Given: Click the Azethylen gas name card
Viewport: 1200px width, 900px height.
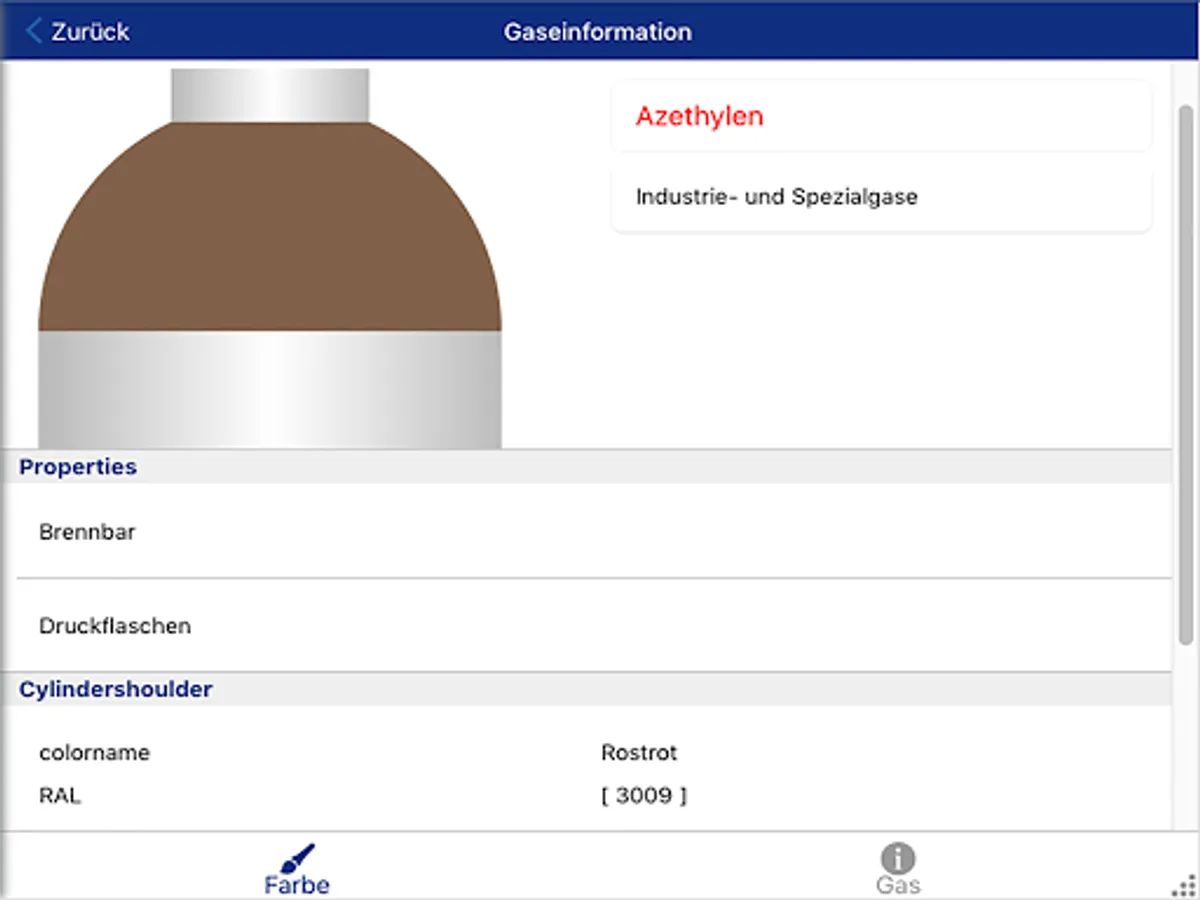Looking at the screenshot, I should [x=881, y=116].
